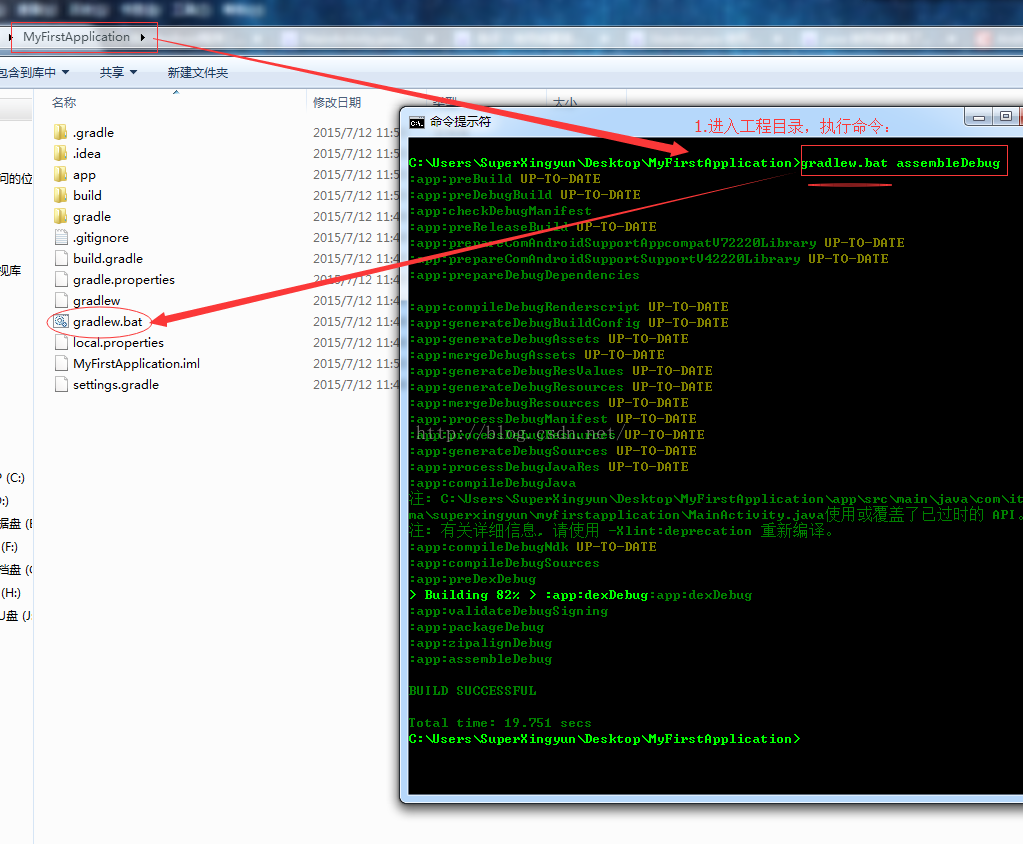Image resolution: width=1023 pixels, height=844 pixels.
Task: Click MyFirstApplication in the address bar
Action: point(76,37)
